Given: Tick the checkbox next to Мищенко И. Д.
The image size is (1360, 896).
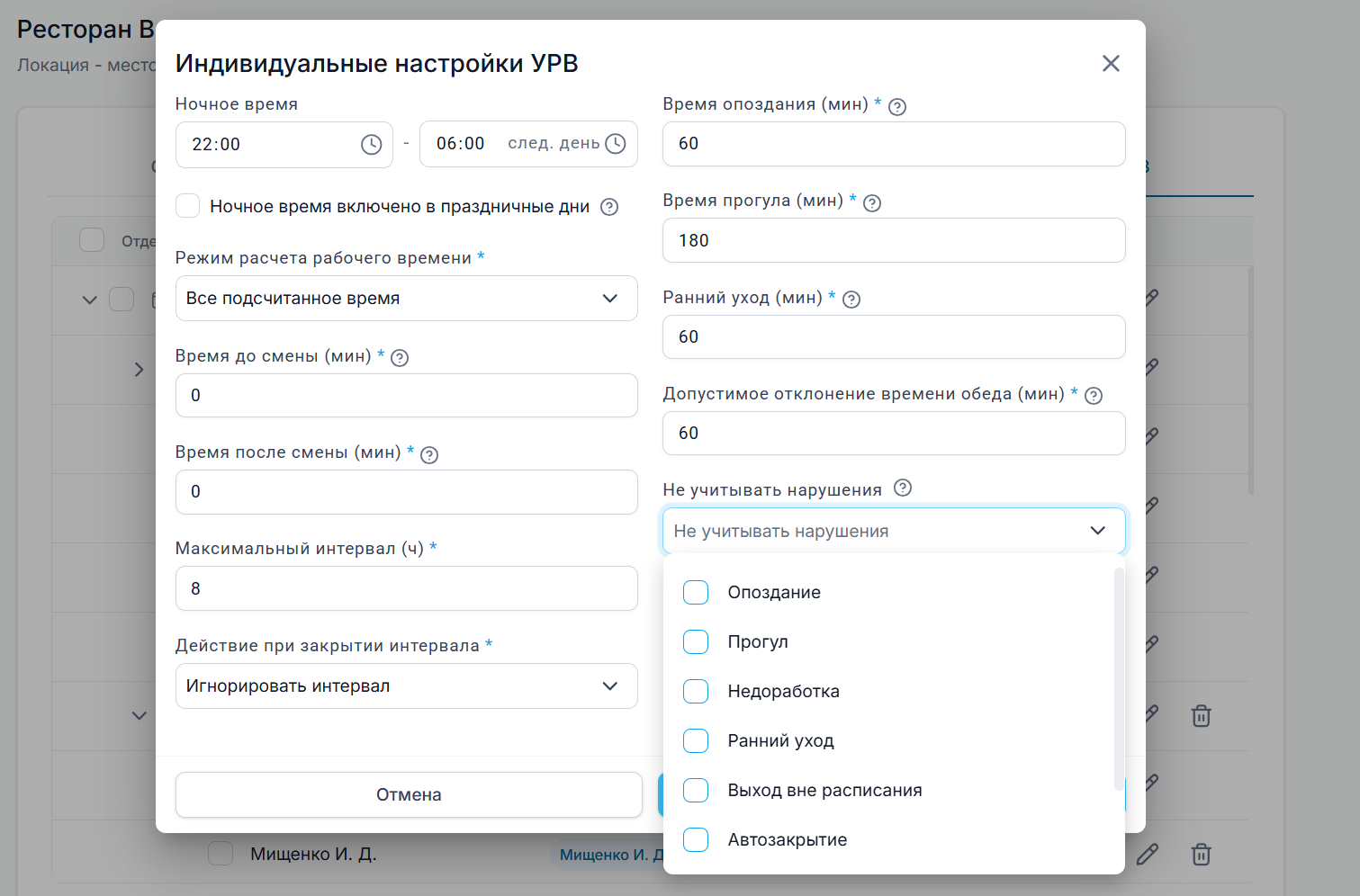Looking at the screenshot, I should coord(221,853).
